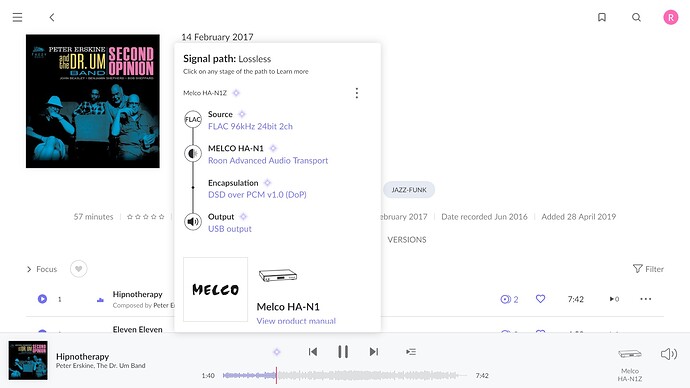Toggle the heart favorite filter near Focus
Screen dimensions: 690x388
(x=78, y=269)
